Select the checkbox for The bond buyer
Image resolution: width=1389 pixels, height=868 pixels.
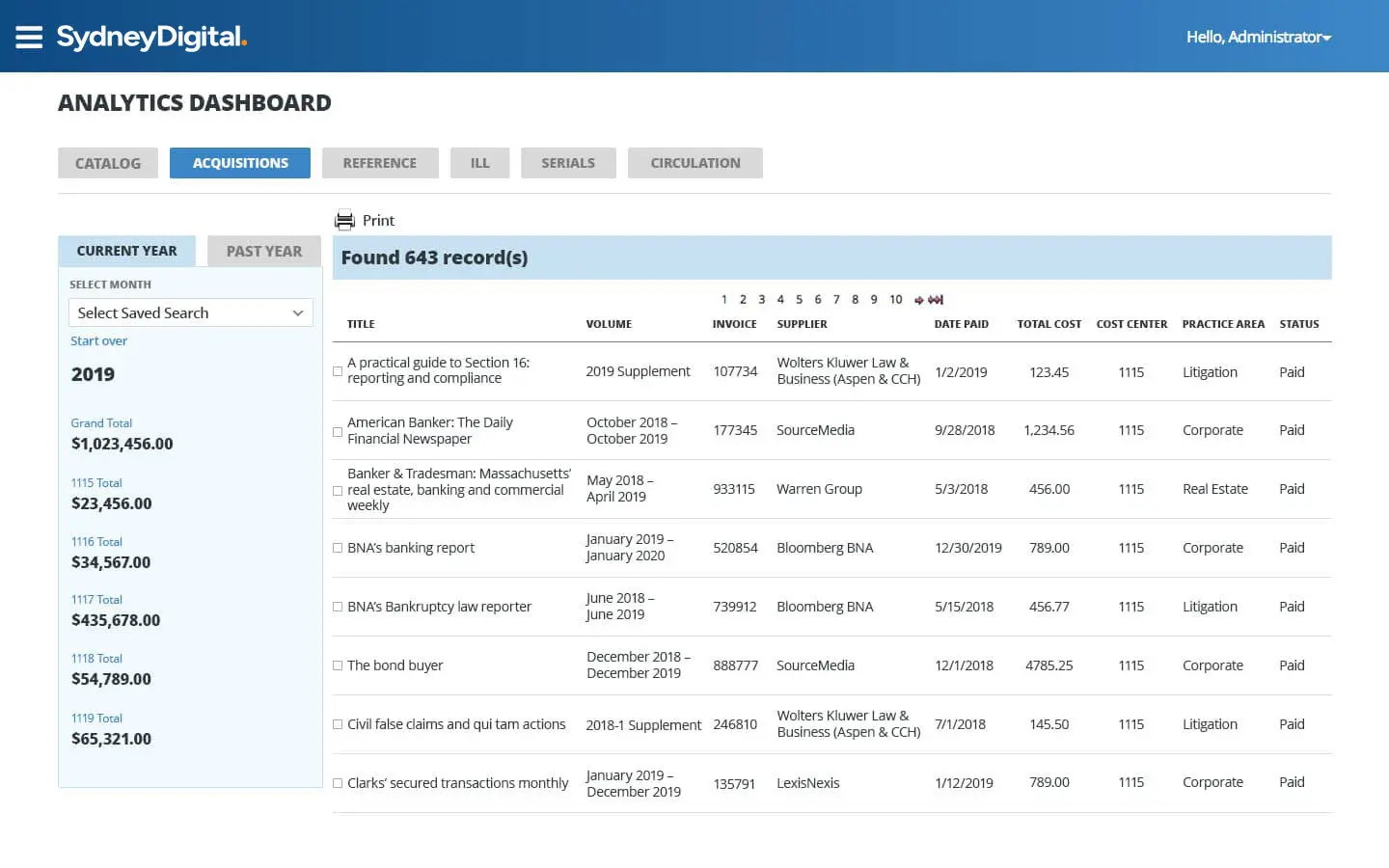point(337,665)
